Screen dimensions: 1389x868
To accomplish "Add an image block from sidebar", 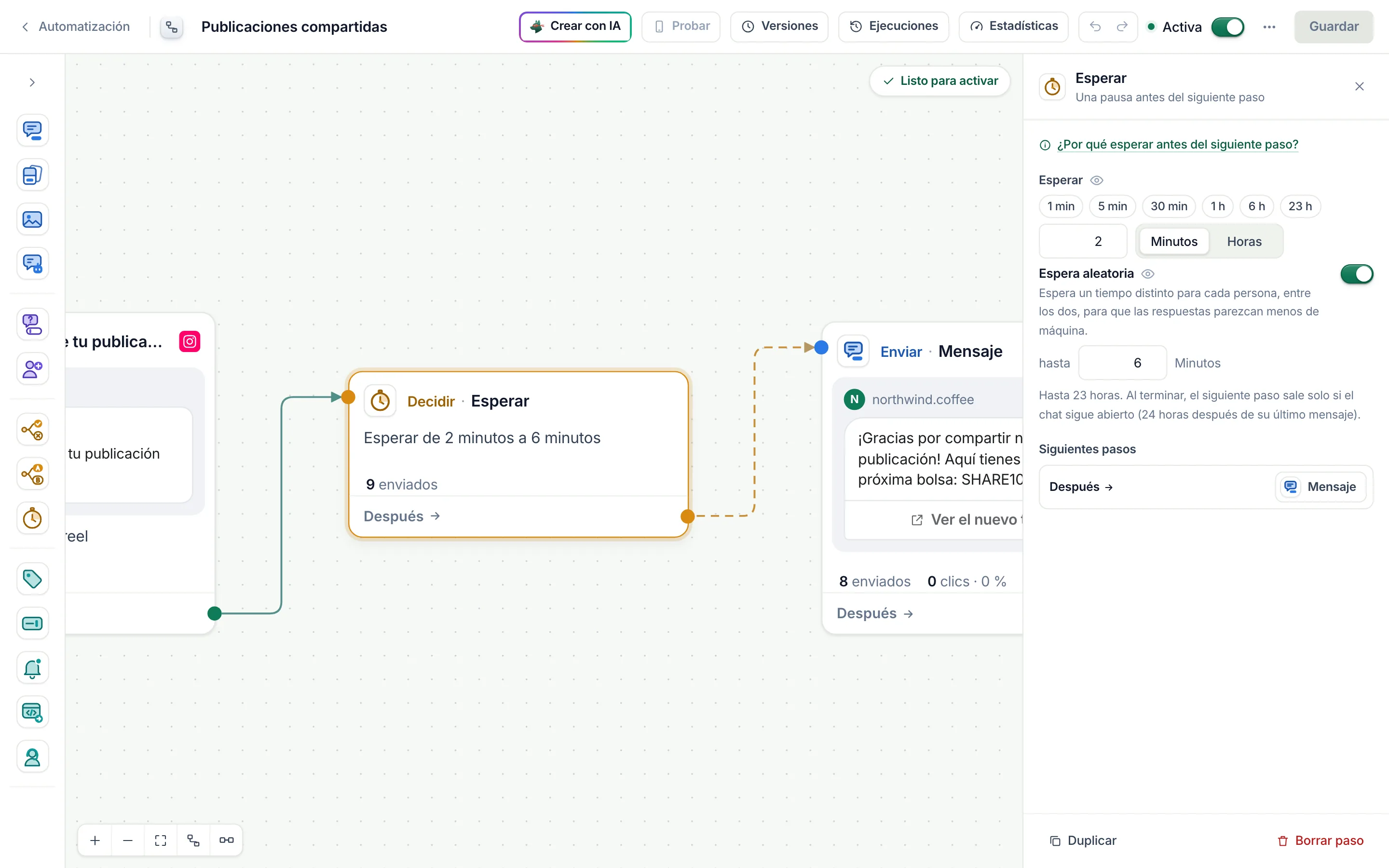I will pos(32,219).
